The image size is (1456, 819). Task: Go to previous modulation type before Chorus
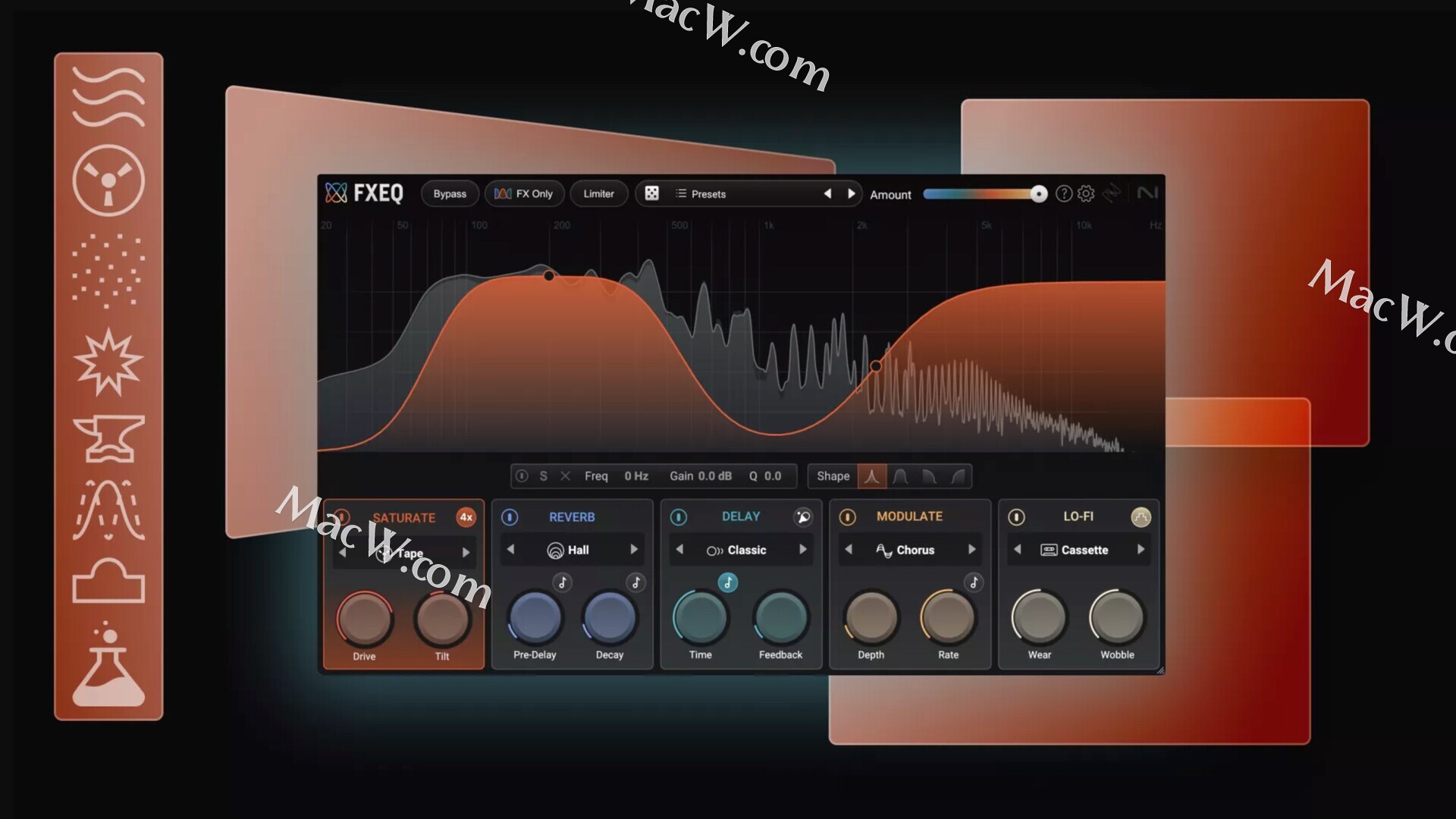pos(849,549)
